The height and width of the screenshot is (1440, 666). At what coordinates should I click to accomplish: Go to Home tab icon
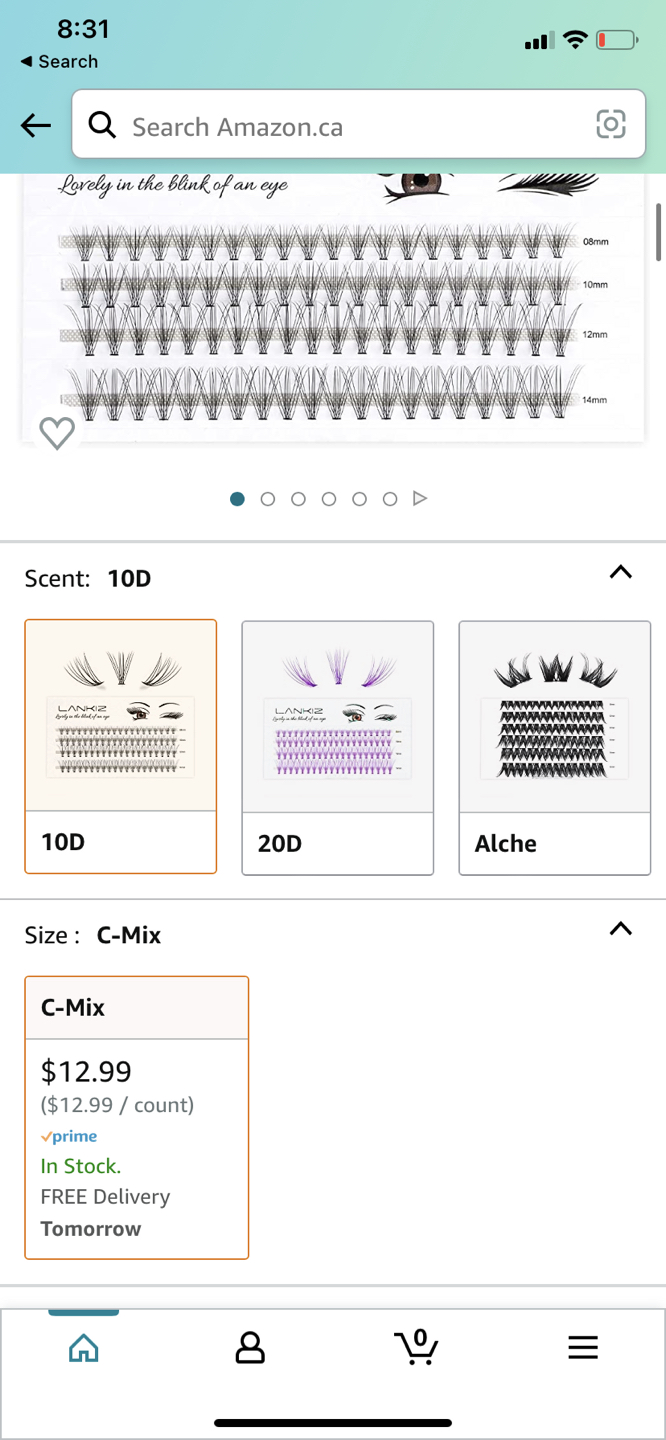(84, 1348)
